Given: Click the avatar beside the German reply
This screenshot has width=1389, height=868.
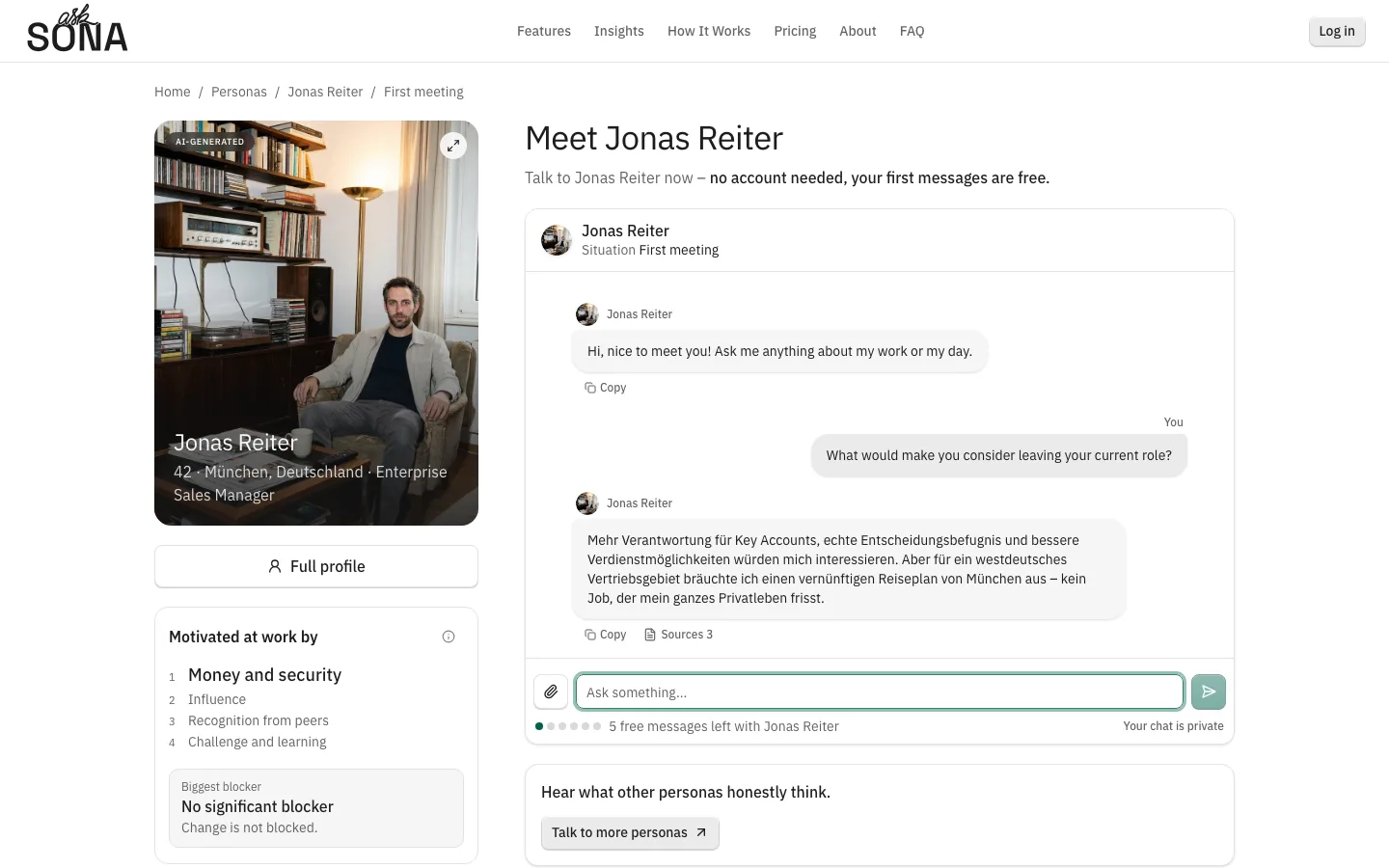Looking at the screenshot, I should click(x=587, y=503).
